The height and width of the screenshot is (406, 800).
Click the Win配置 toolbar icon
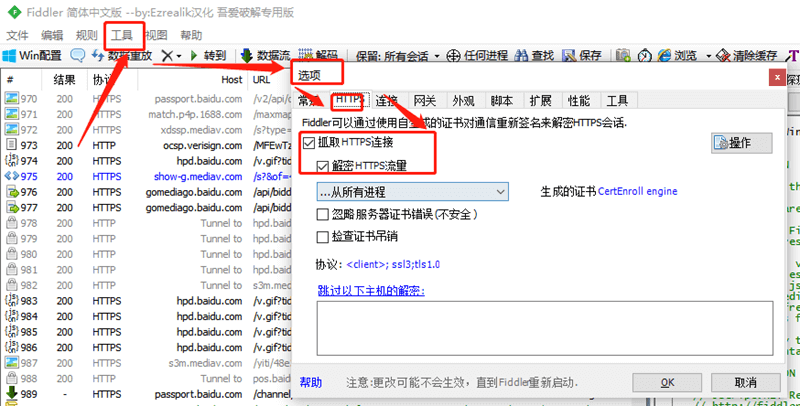tap(9, 56)
